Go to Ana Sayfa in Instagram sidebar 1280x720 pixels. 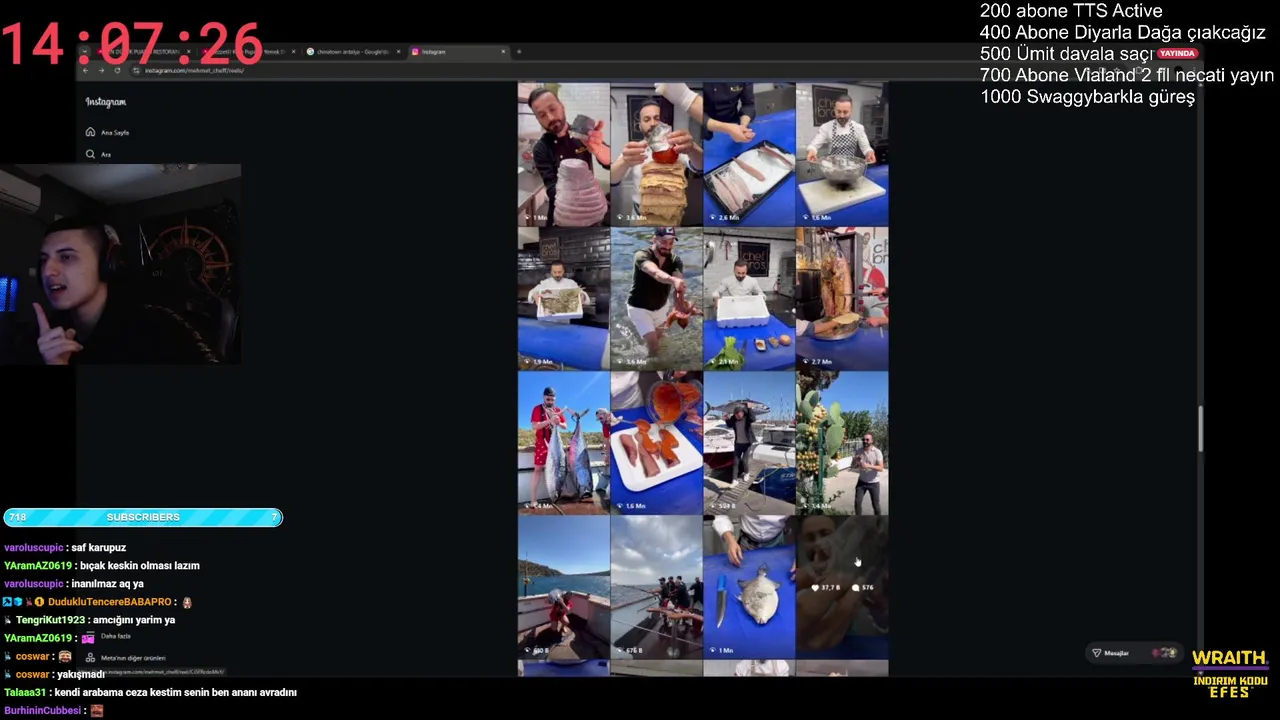[108, 132]
